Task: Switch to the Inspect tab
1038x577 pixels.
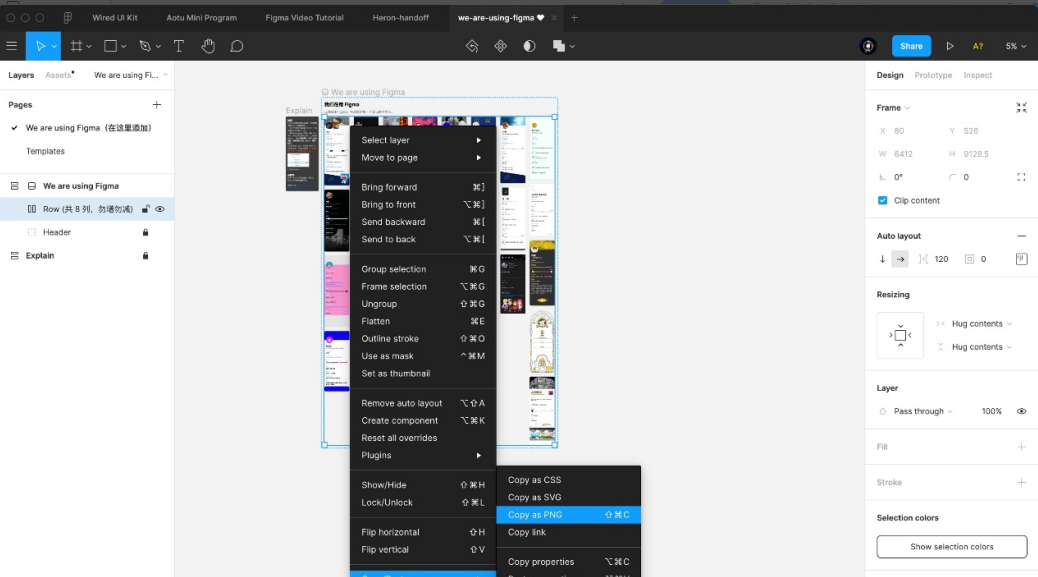Action: pos(977,75)
